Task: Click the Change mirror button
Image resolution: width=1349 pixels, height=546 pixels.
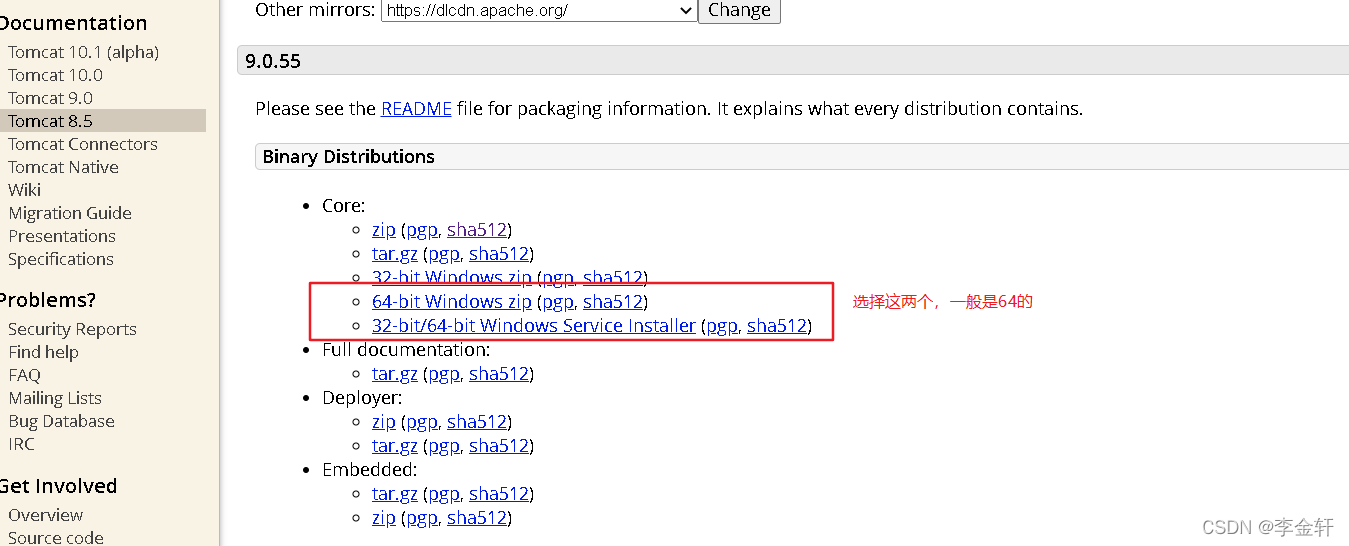Action: [739, 10]
